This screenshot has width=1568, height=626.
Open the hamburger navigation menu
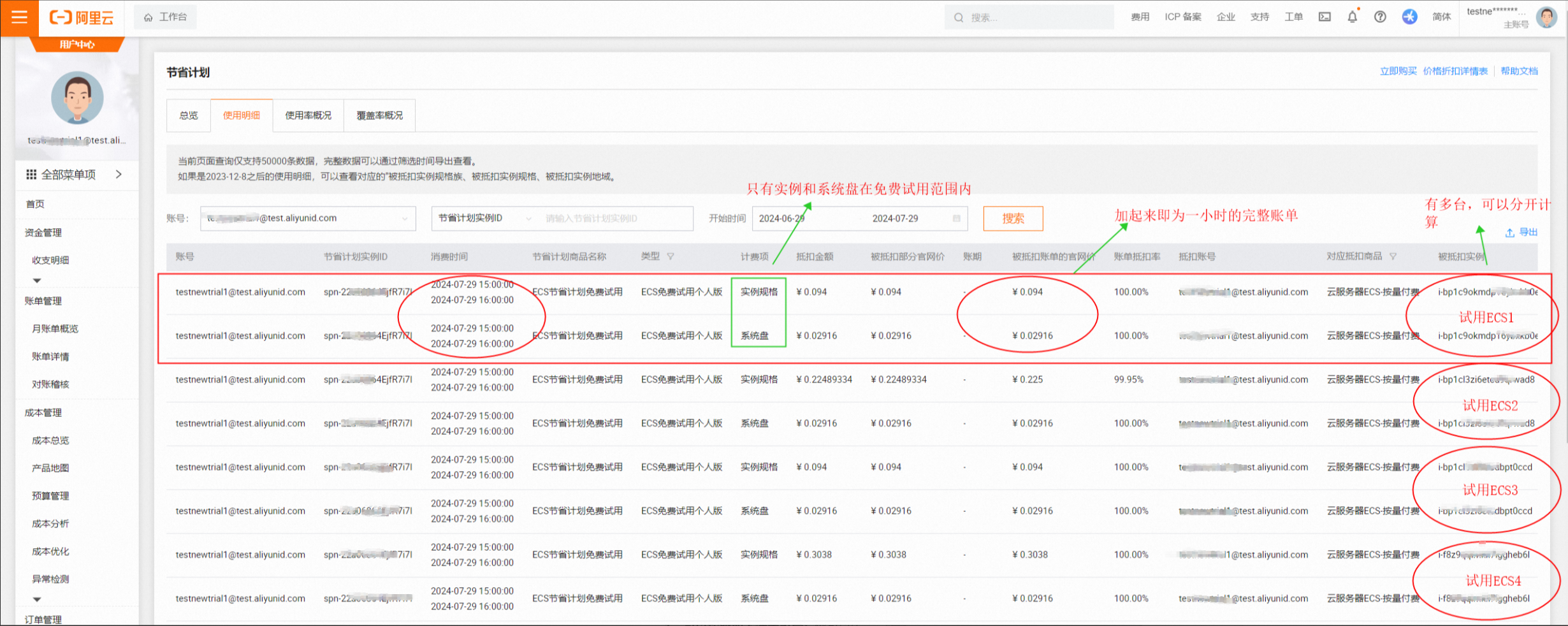tap(19, 17)
